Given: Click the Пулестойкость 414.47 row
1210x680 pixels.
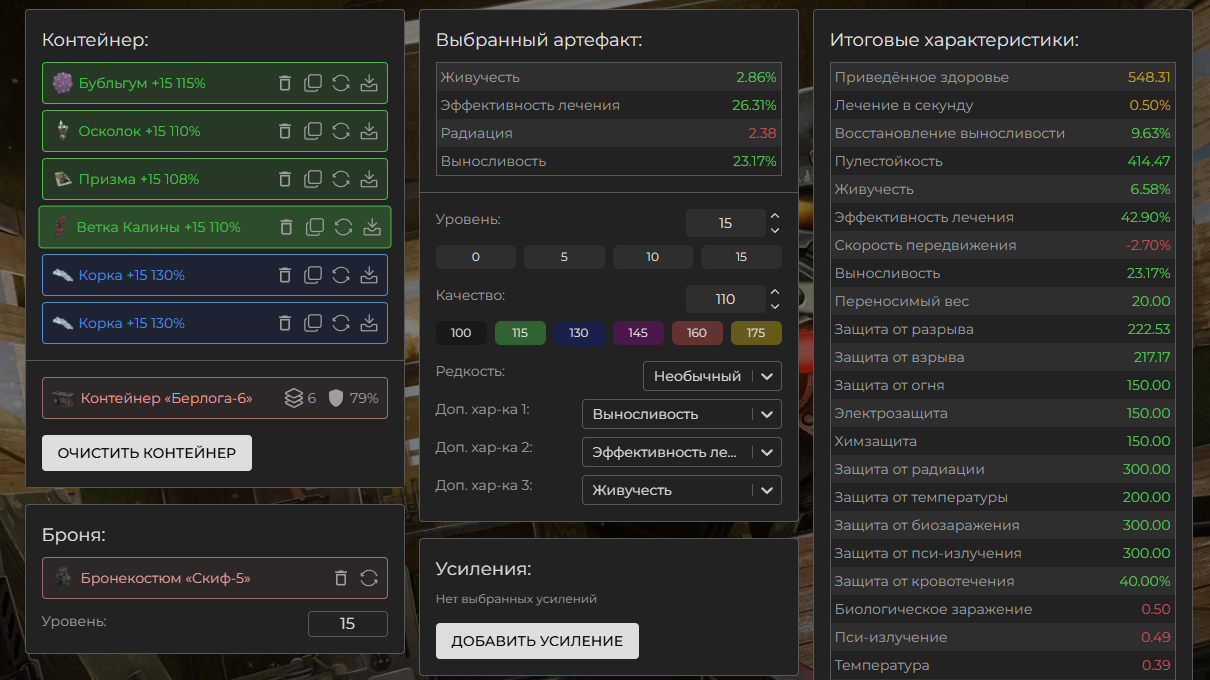Looking at the screenshot, I should point(1003,161).
